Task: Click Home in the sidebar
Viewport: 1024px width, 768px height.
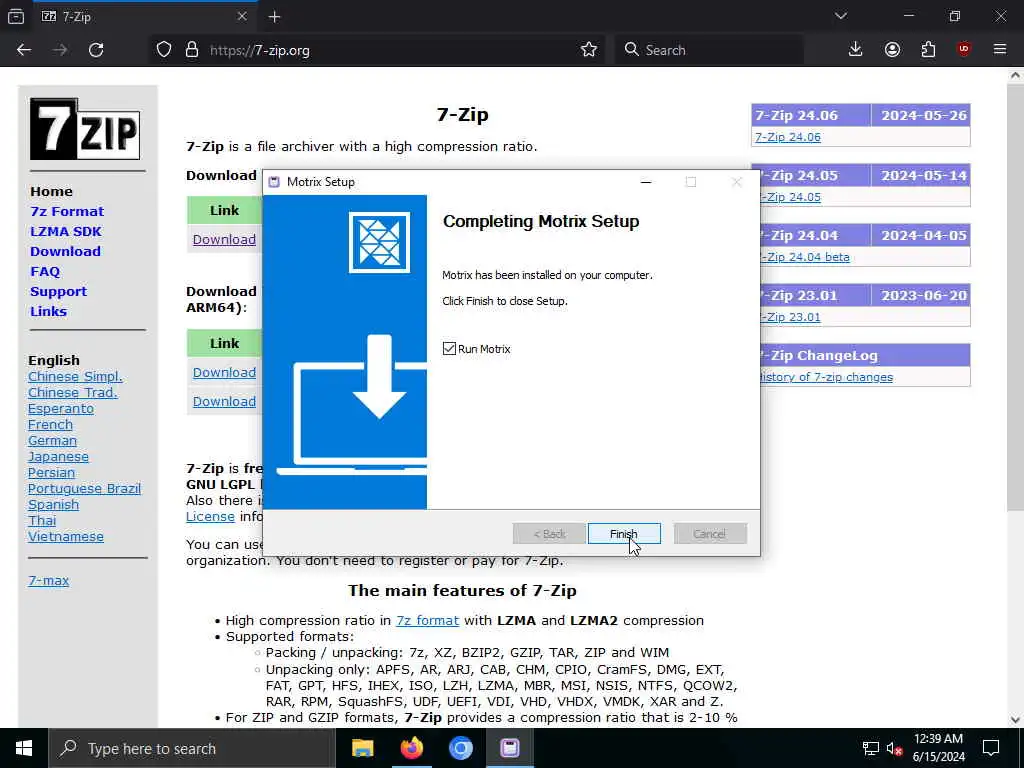Action: (51, 191)
